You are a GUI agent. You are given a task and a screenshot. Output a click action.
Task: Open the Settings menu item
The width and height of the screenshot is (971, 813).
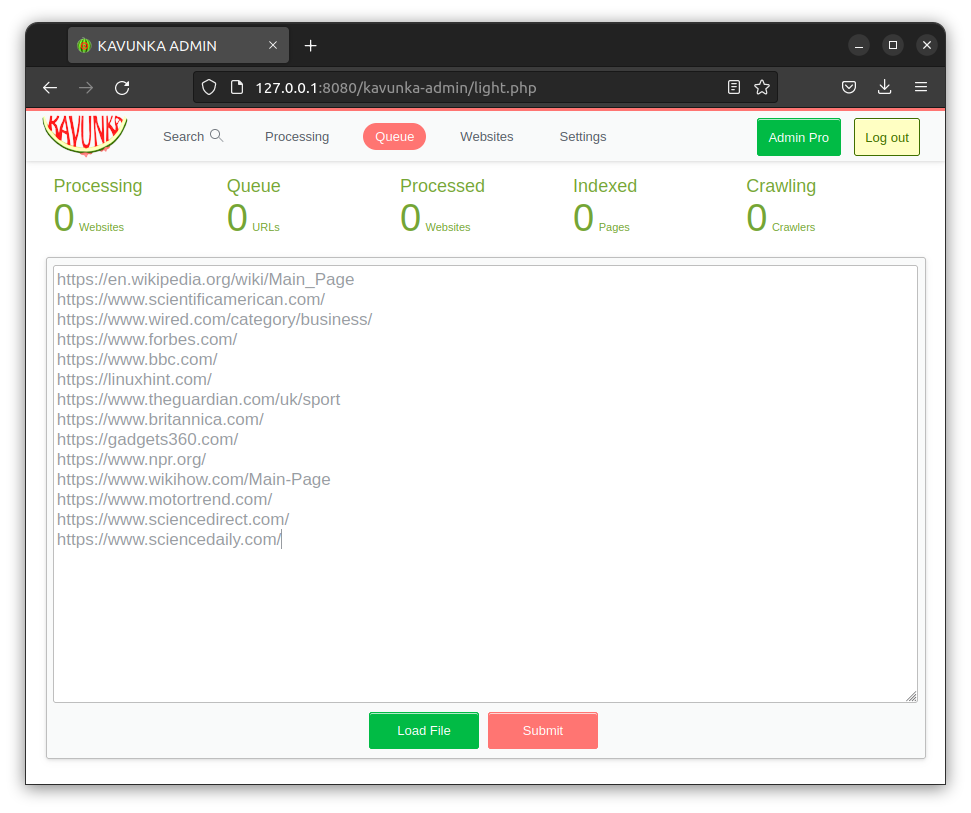click(x=583, y=137)
